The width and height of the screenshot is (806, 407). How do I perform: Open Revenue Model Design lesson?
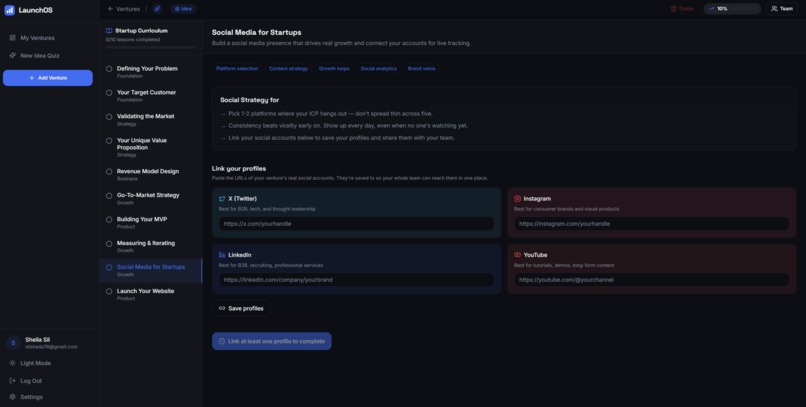151,175
